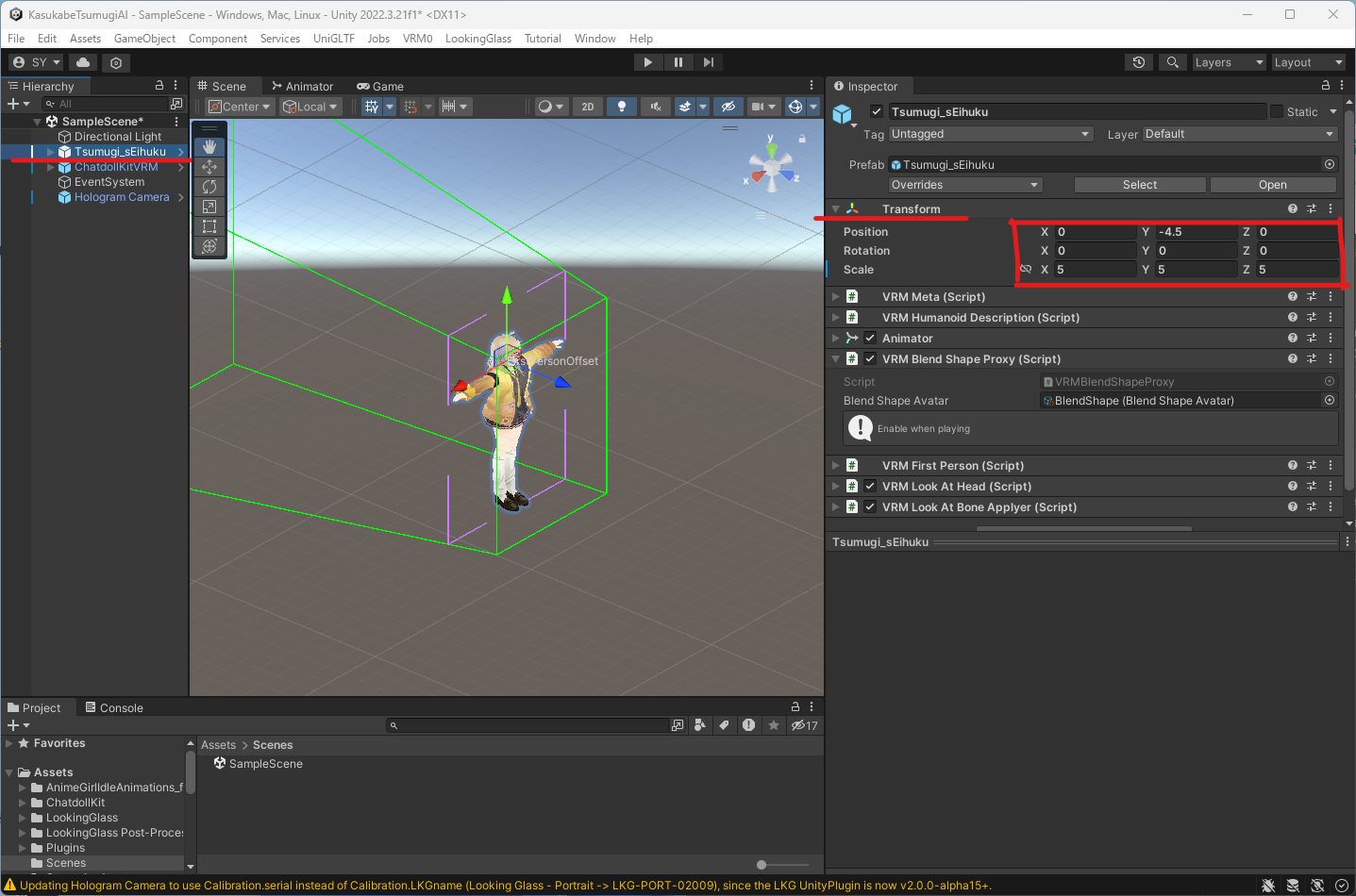Toggle scene visibility hidden-objects eye icon
1356x896 pixels.
[727, 107]
